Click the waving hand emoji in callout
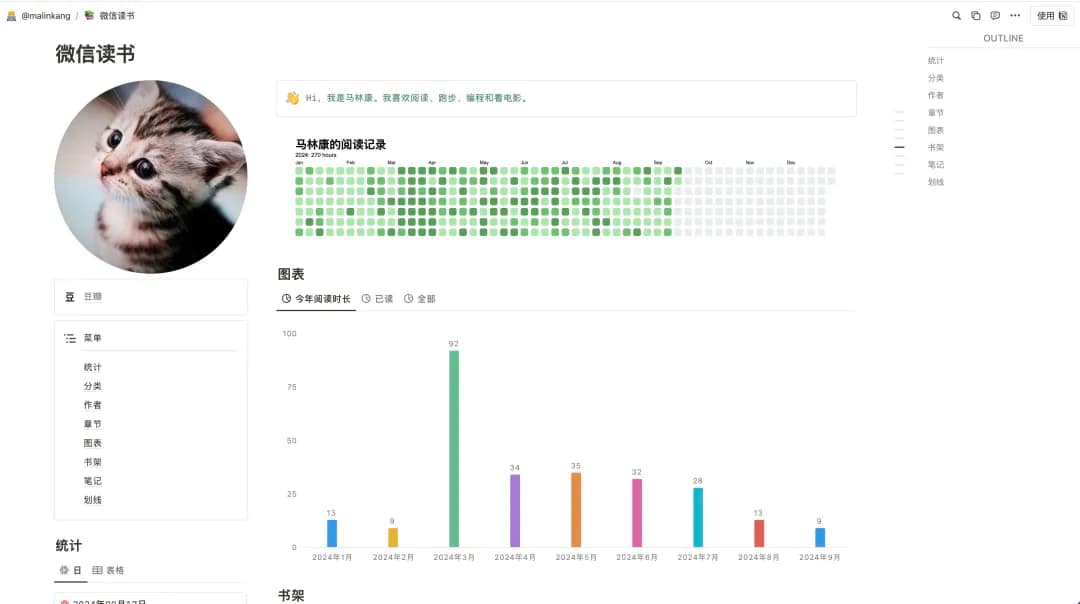This screenshot has height=604, width=1080. click(292, 98)
